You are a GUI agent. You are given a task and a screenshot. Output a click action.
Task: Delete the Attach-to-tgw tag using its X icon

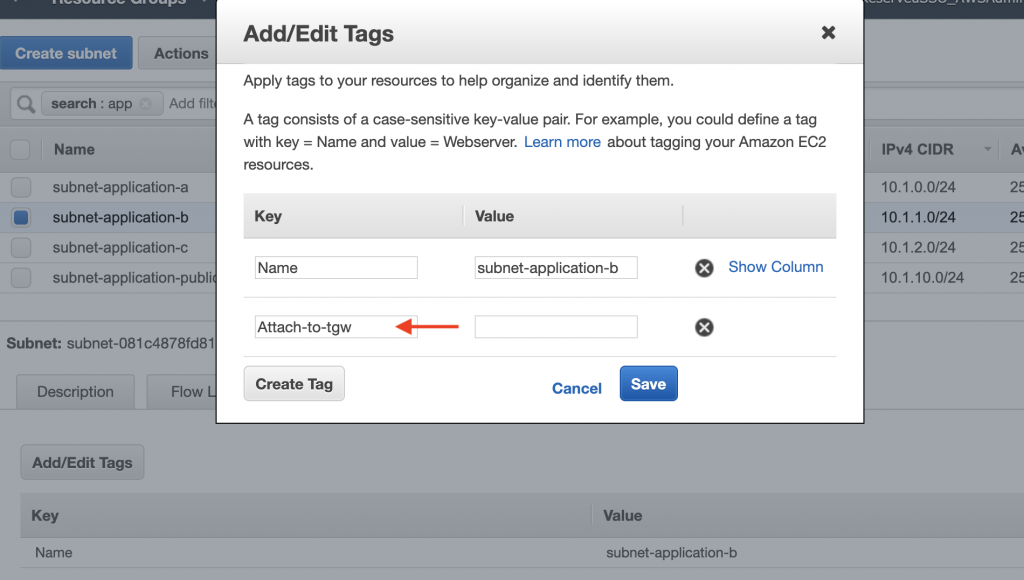click(x=704, y=326)
